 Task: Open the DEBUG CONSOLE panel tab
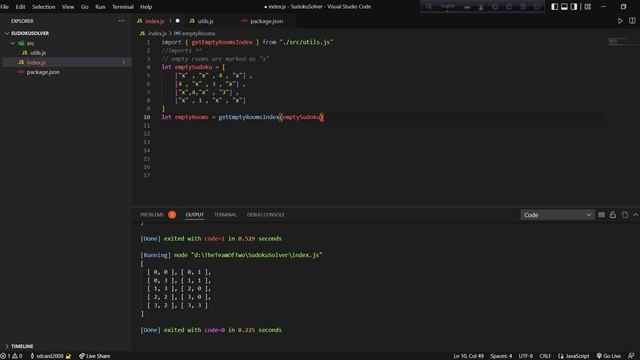pos(265,215)
